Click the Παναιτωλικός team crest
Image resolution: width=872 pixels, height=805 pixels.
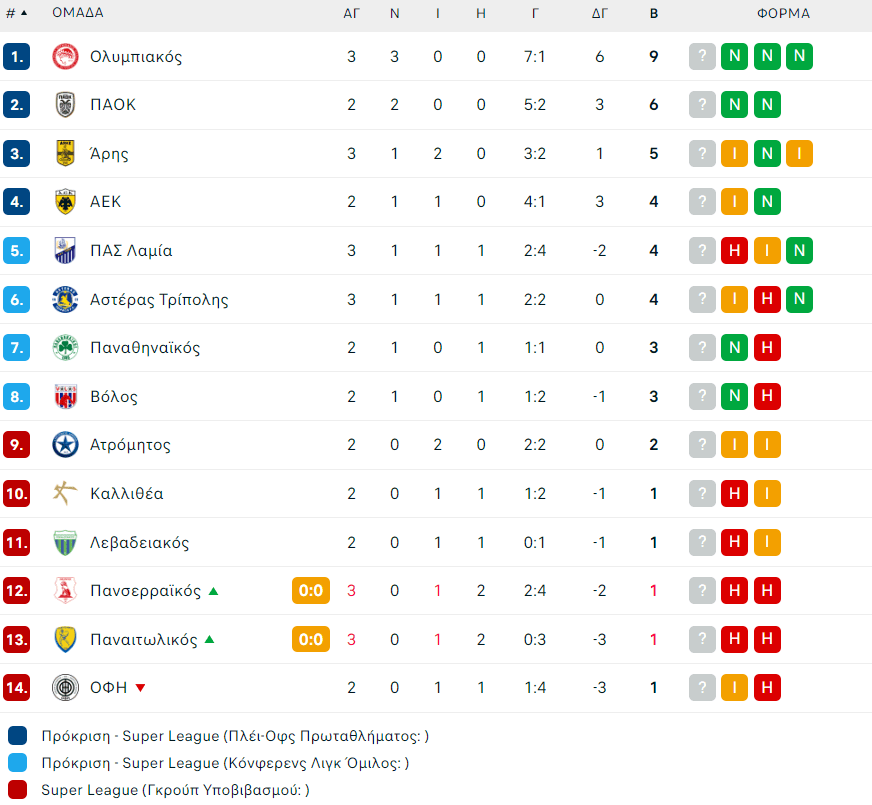[65, 640]
